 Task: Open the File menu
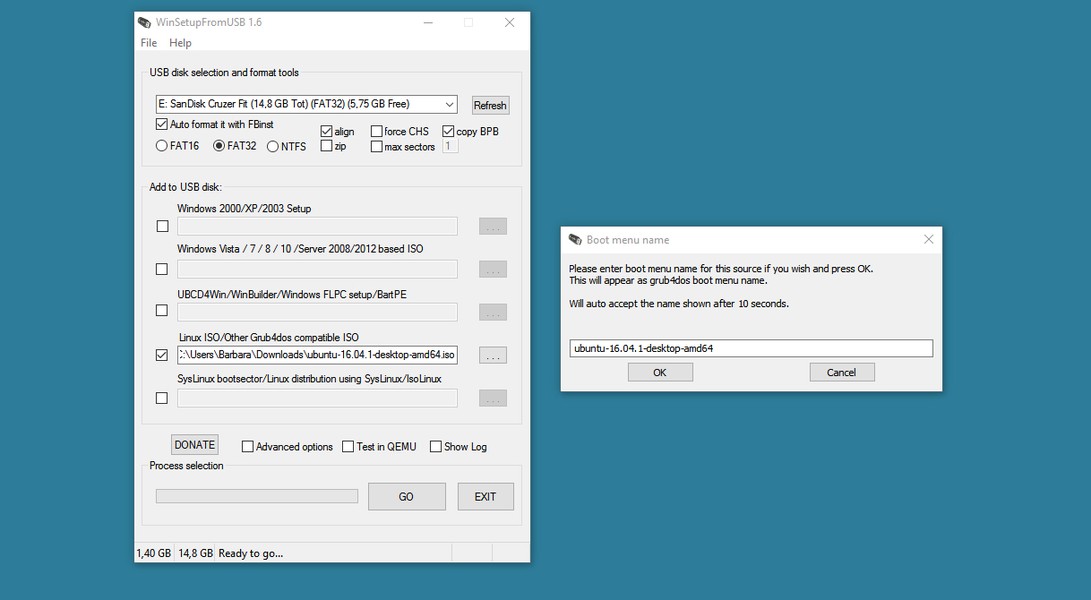coord(148,42)
